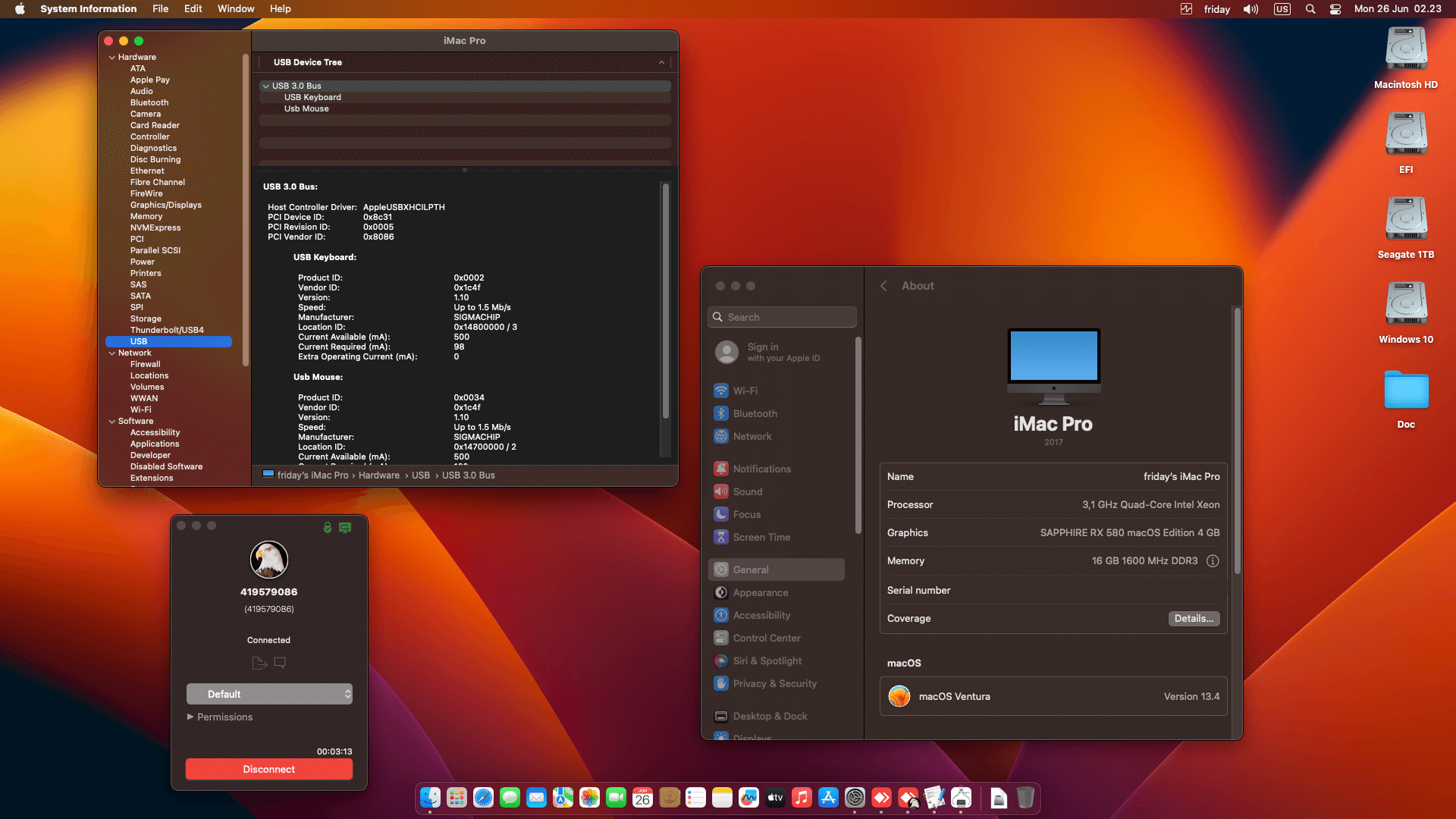Collapse the USB 3.0 Bus tree row

point(265,86)
